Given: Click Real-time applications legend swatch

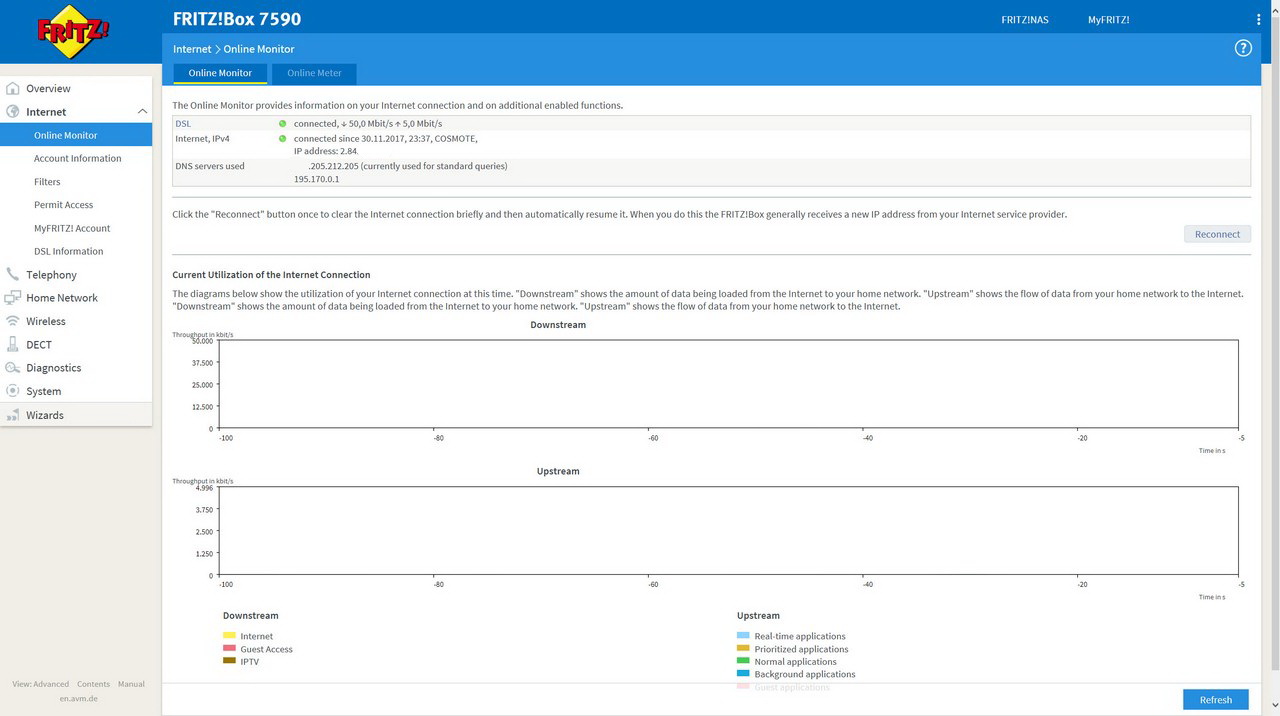Looking at the screenshot, I should 743,635.
